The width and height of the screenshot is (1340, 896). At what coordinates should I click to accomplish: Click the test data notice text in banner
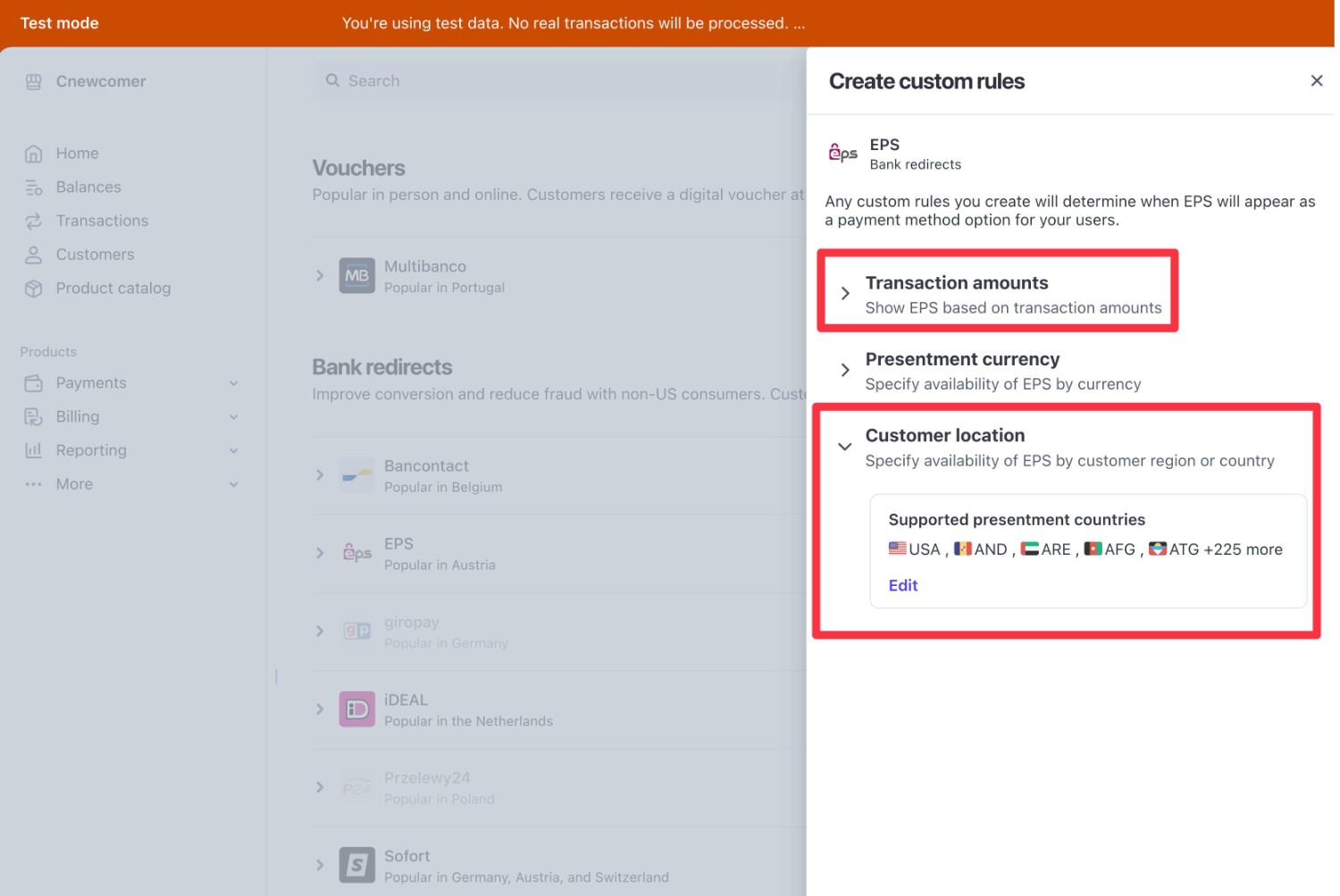(x=574, y=23)
